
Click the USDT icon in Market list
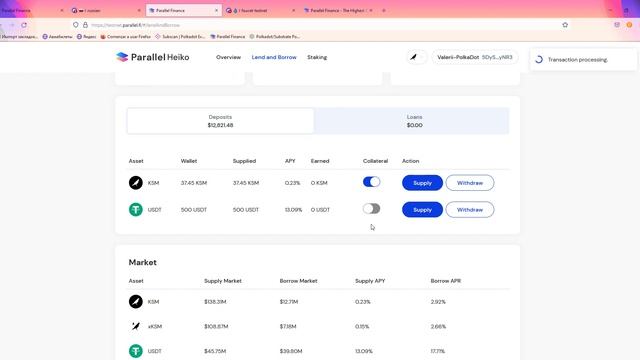point(136,351)
